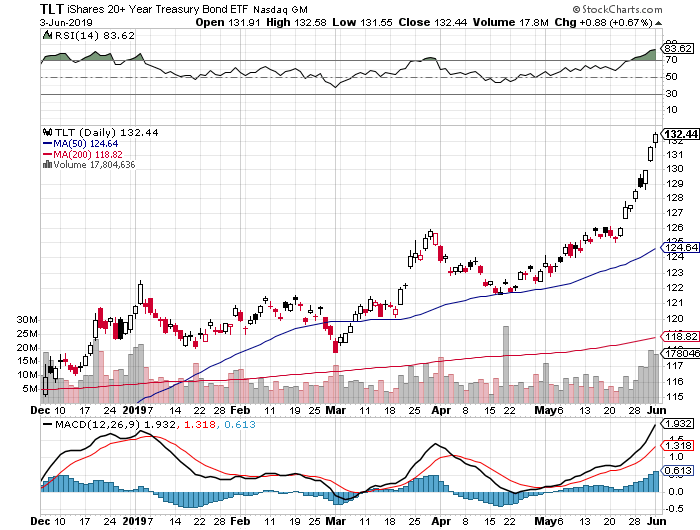Click the Apr label on the price panel date axis
The width and height of the screenshot is (700, 530).
(441, 410)
